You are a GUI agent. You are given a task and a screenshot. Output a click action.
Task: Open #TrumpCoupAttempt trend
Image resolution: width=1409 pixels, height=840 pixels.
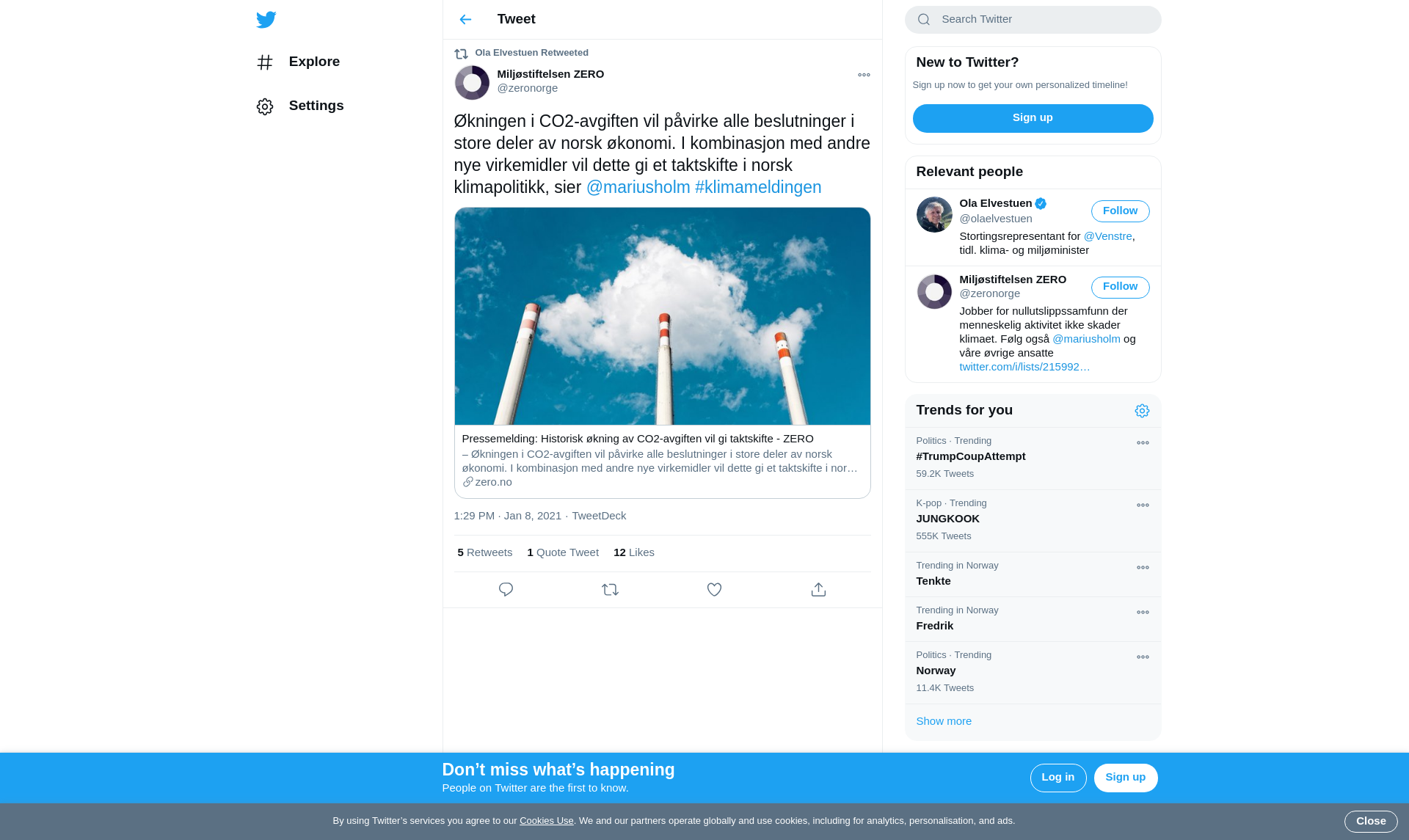[1033, 459]
